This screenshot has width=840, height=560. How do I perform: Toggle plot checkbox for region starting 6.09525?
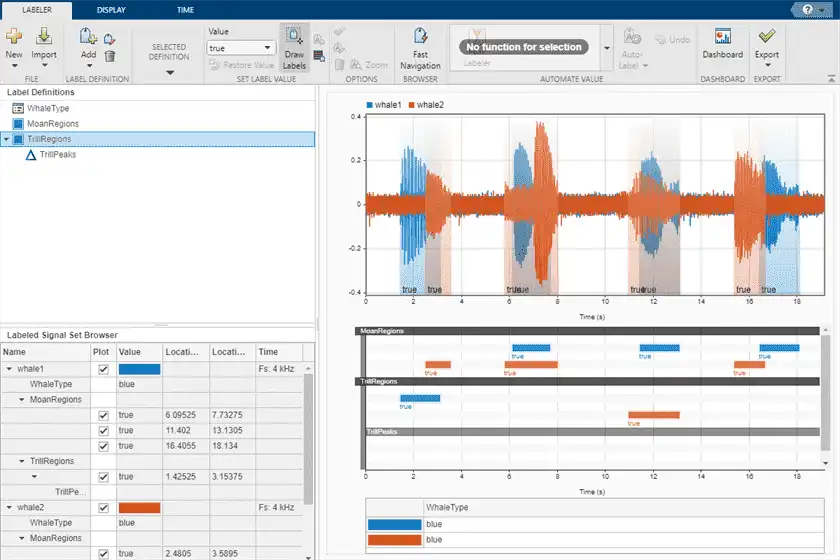tap(103, 415)
